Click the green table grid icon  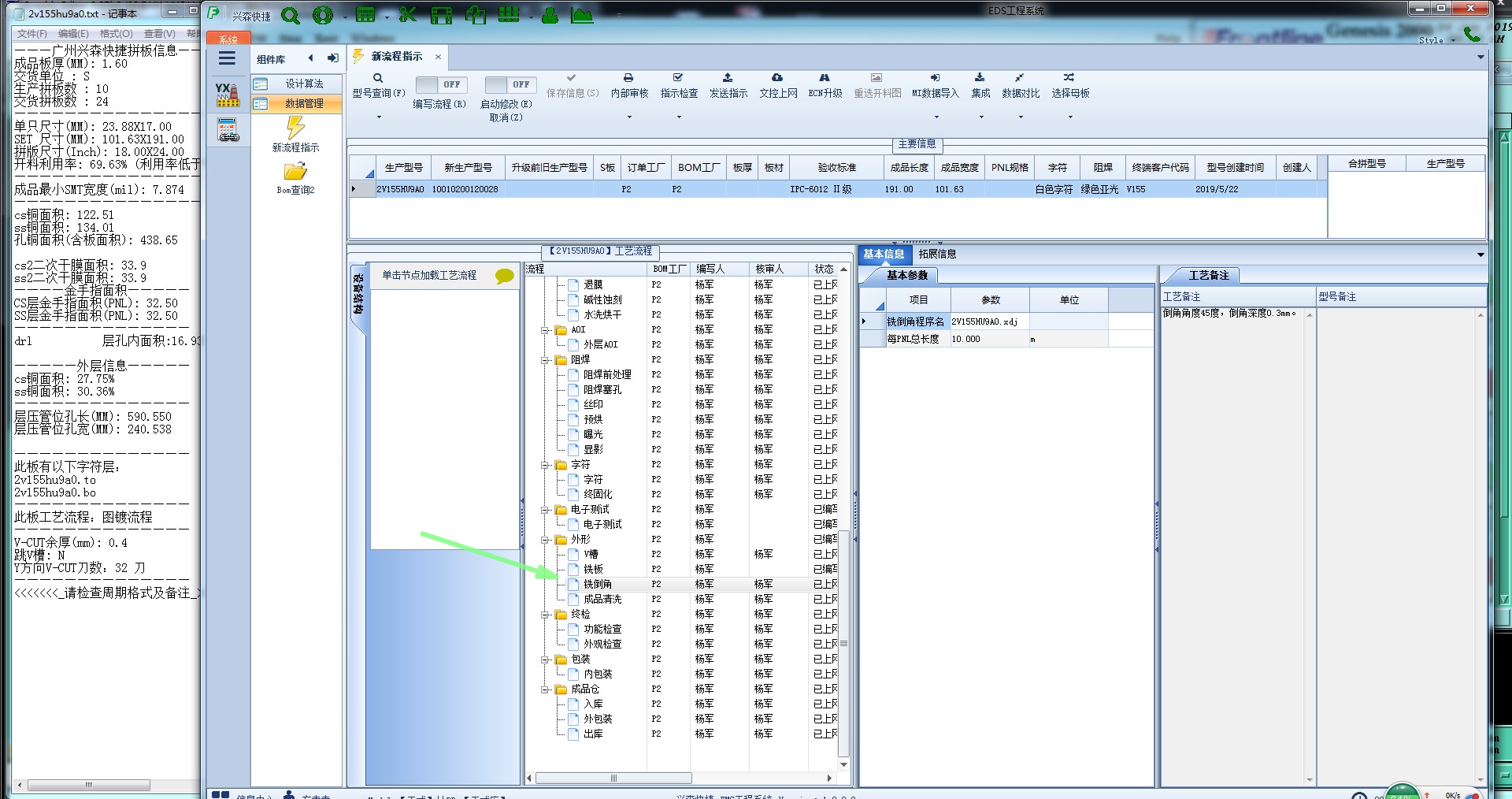click(365, 15)
